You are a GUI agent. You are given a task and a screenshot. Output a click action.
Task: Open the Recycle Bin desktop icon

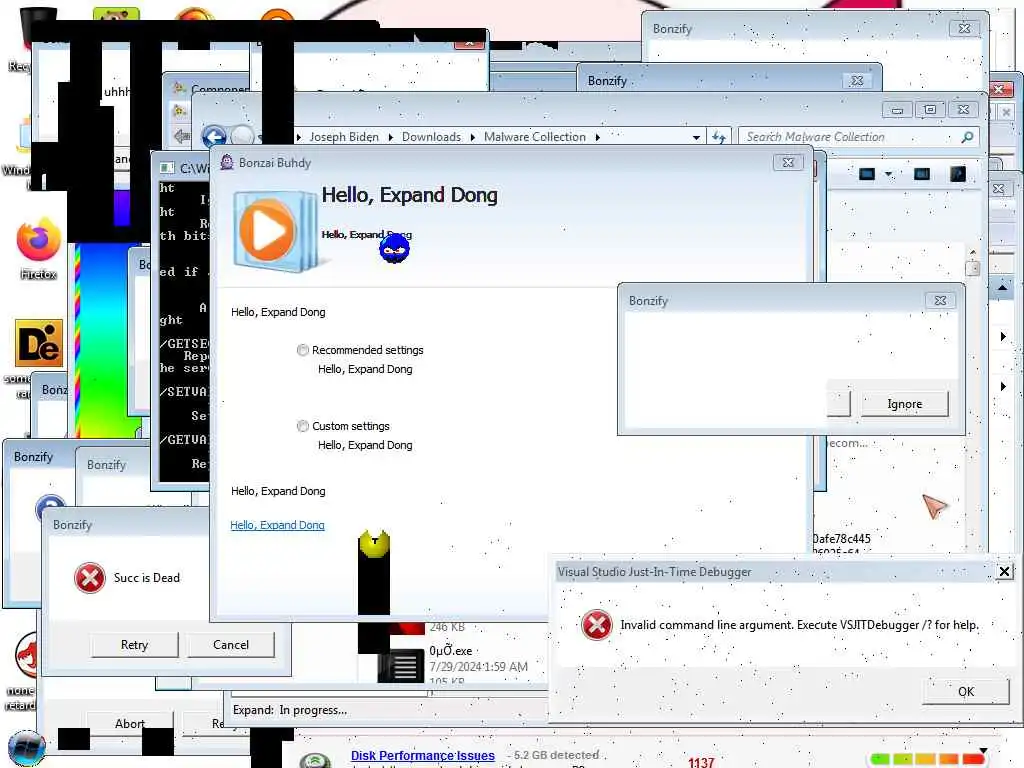pyautogui.click(x=37, y=26)
